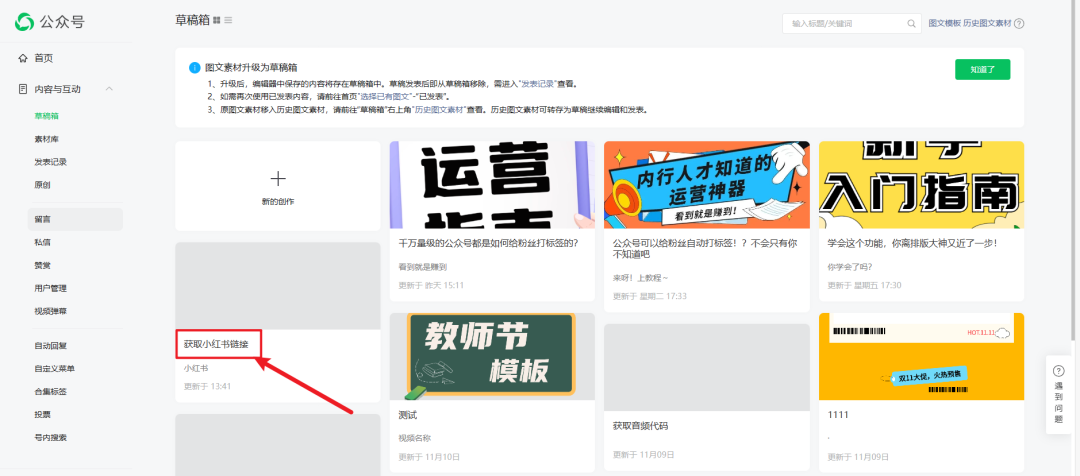Go to 首页 via home icon

tap(23, 58)
